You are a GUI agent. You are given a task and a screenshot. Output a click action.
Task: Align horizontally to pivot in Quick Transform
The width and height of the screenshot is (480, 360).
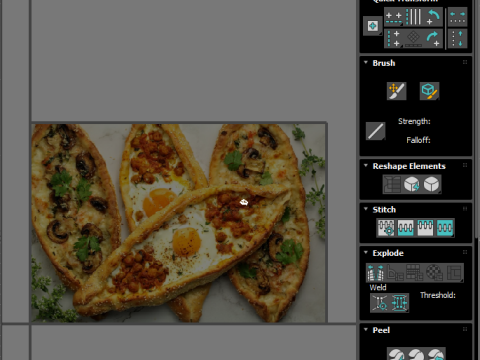pyautogui.click(x=394, y=17)
